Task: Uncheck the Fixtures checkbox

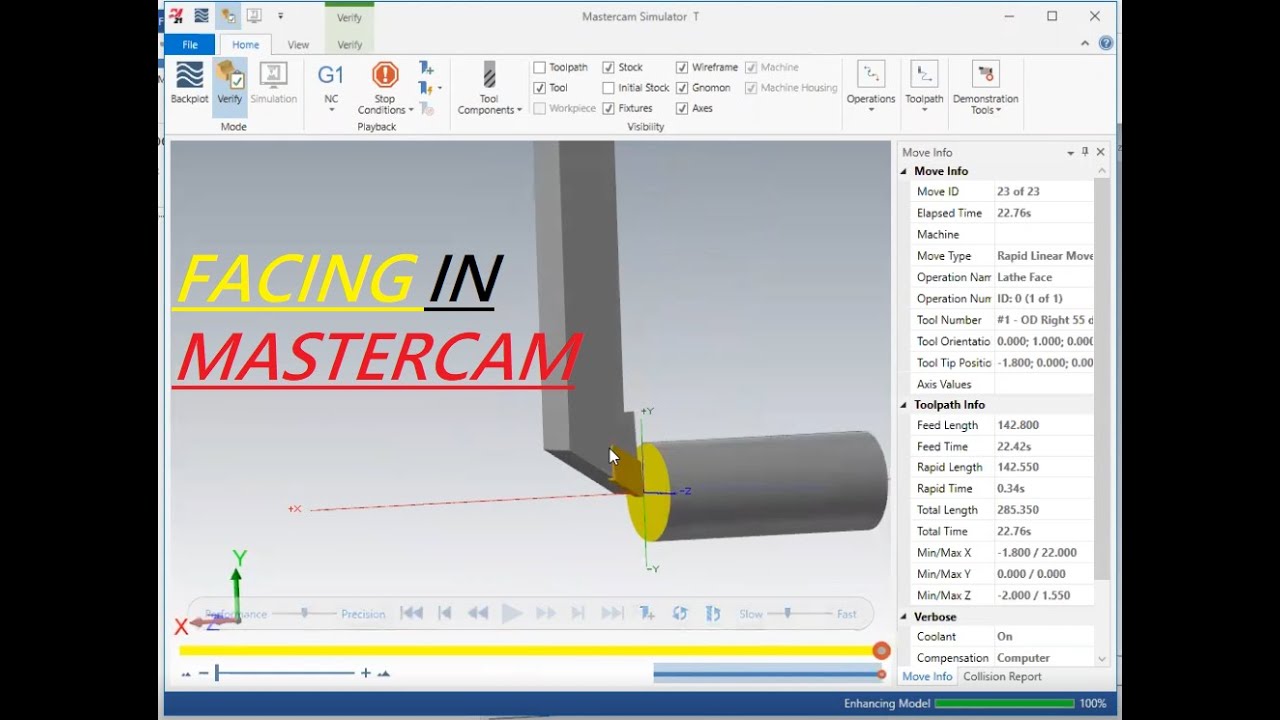Action: tap(608, 108)
